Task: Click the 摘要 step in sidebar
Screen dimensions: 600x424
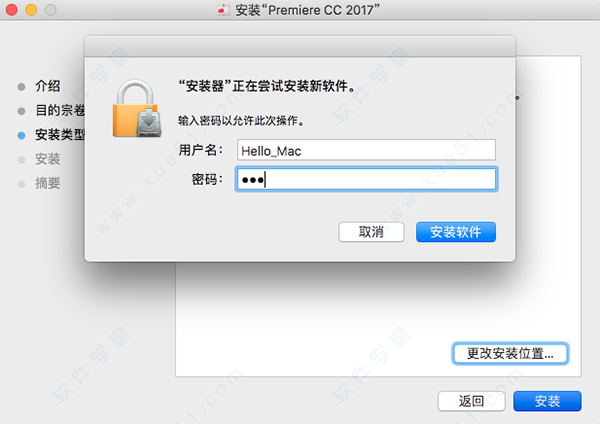Action: 47,184
